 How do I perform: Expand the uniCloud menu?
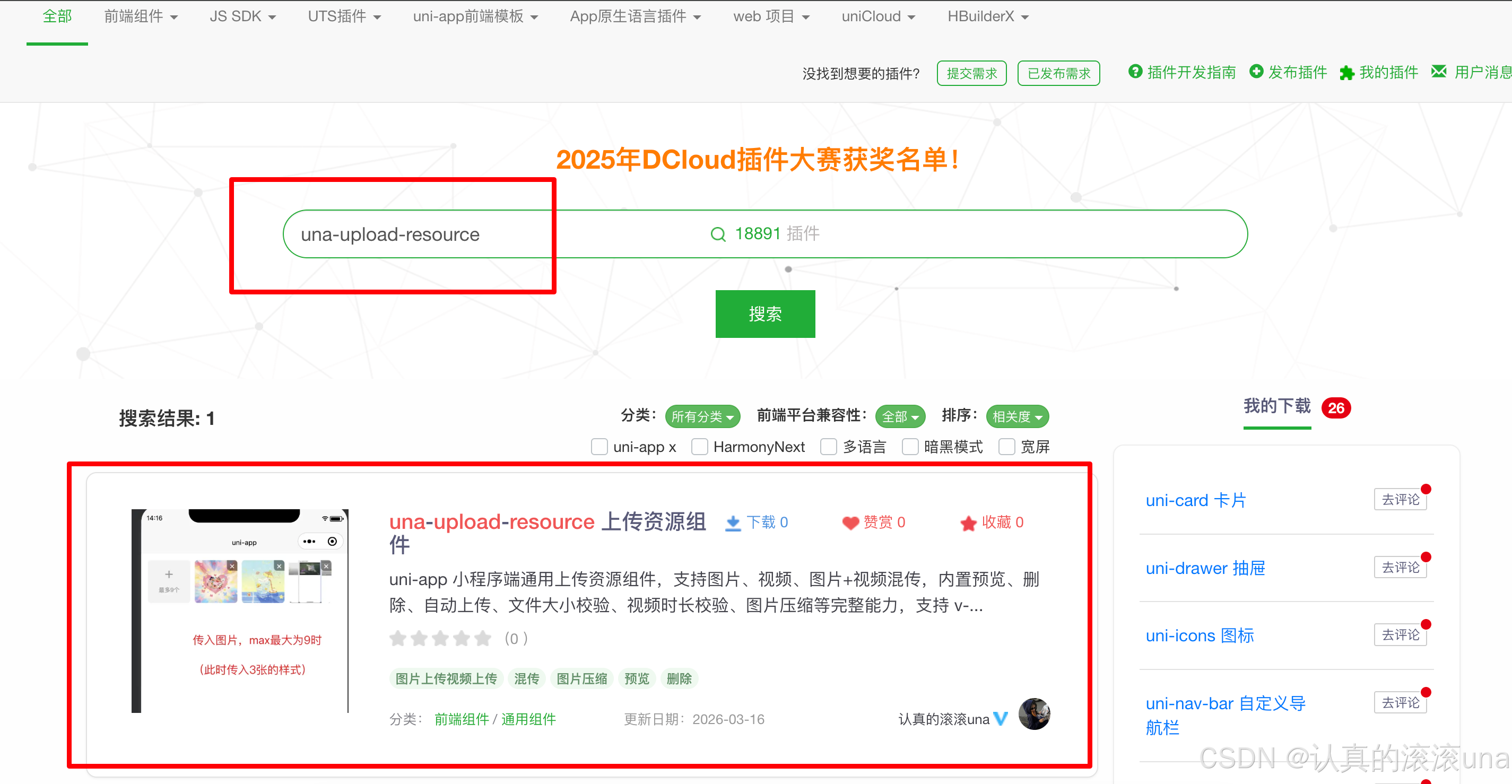(878, 16)
